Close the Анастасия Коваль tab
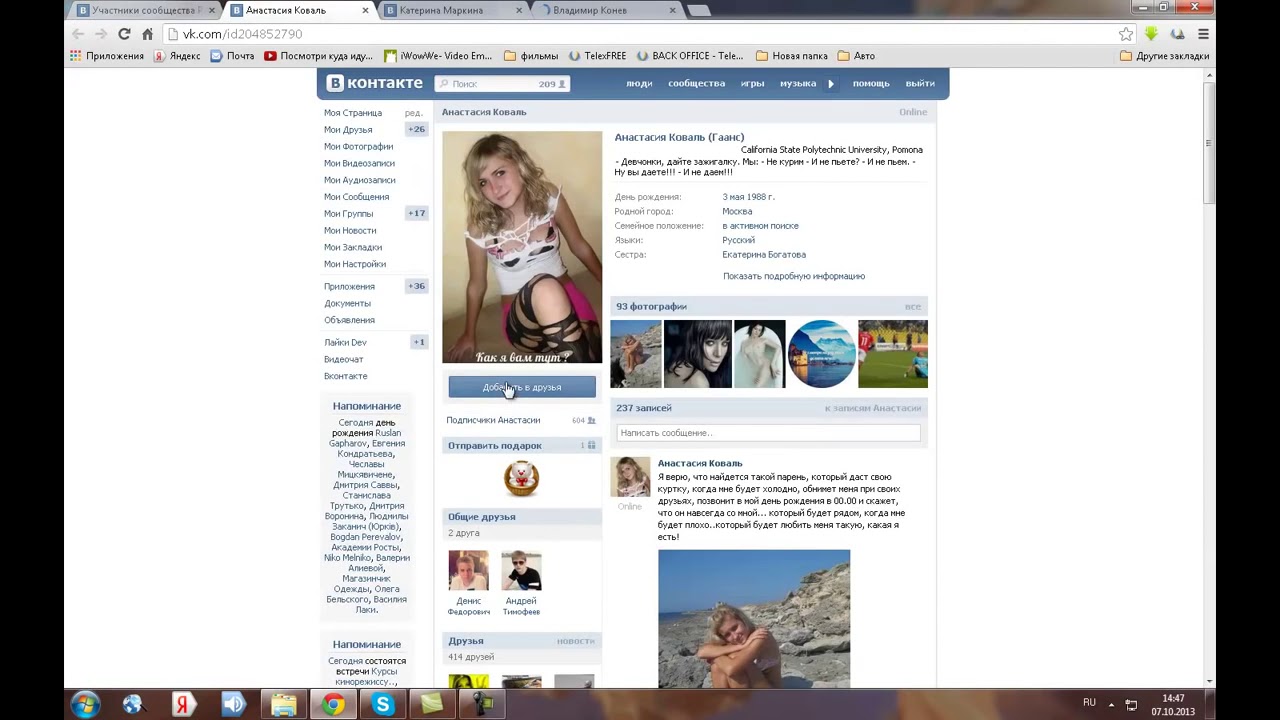 click(x=365, y=10)
